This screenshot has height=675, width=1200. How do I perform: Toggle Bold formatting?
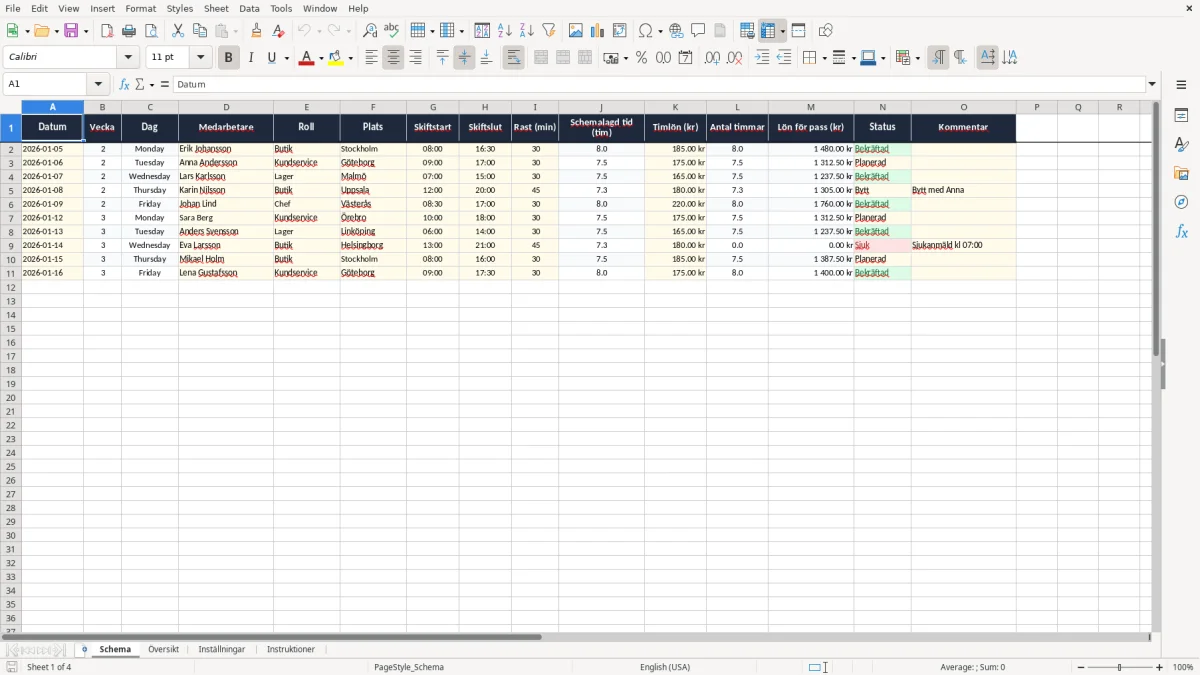pyautogui.click(x=229, y=58)
